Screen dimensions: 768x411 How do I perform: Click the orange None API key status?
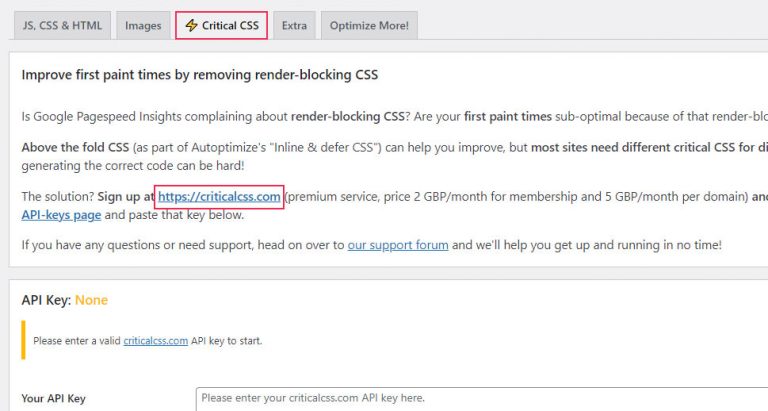pos(91,300)
